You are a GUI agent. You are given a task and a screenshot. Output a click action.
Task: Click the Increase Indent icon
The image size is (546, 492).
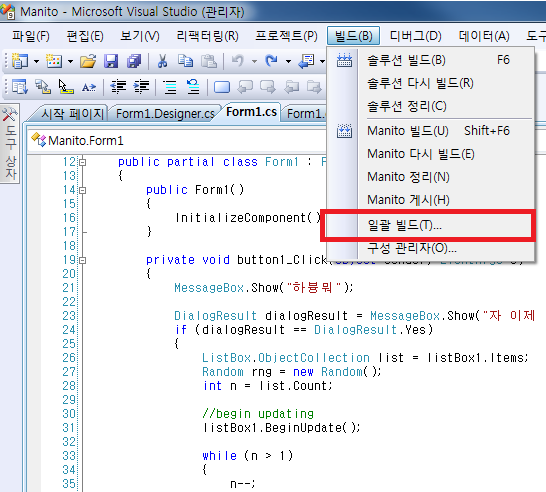coord(141,87)
